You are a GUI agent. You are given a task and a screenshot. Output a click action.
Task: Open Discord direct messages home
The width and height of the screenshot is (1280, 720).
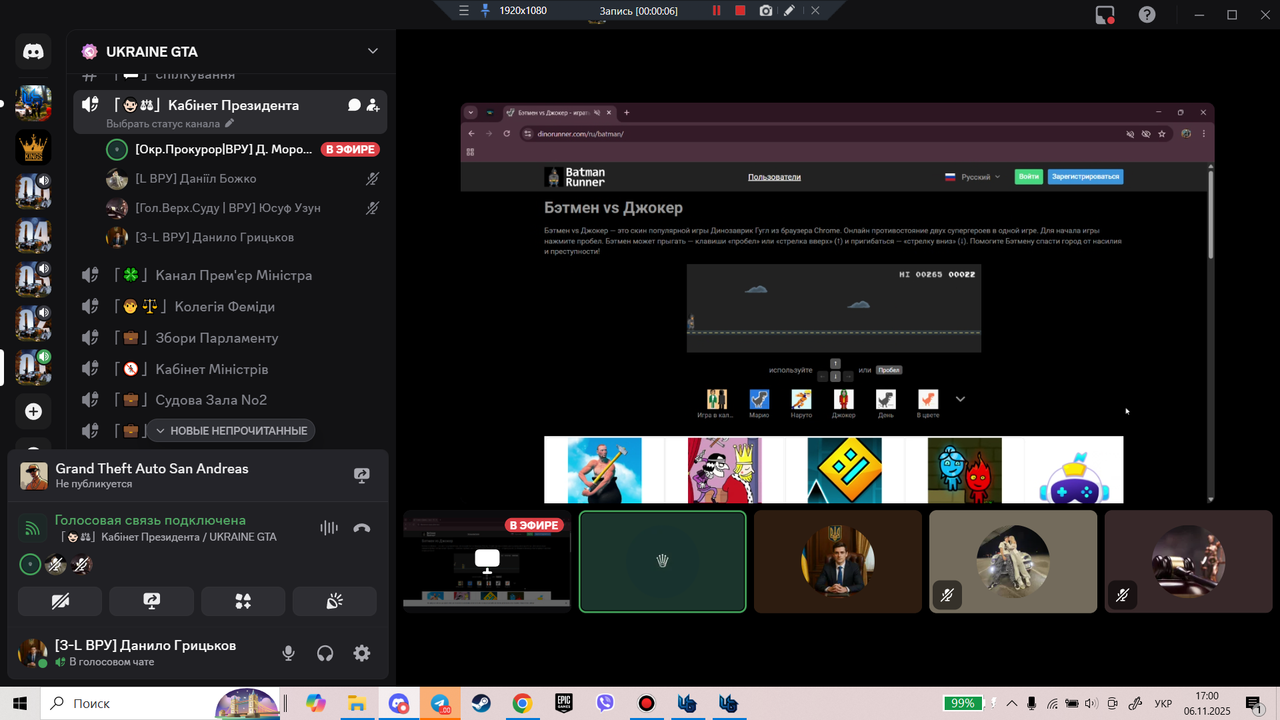[x=33, y=52]
